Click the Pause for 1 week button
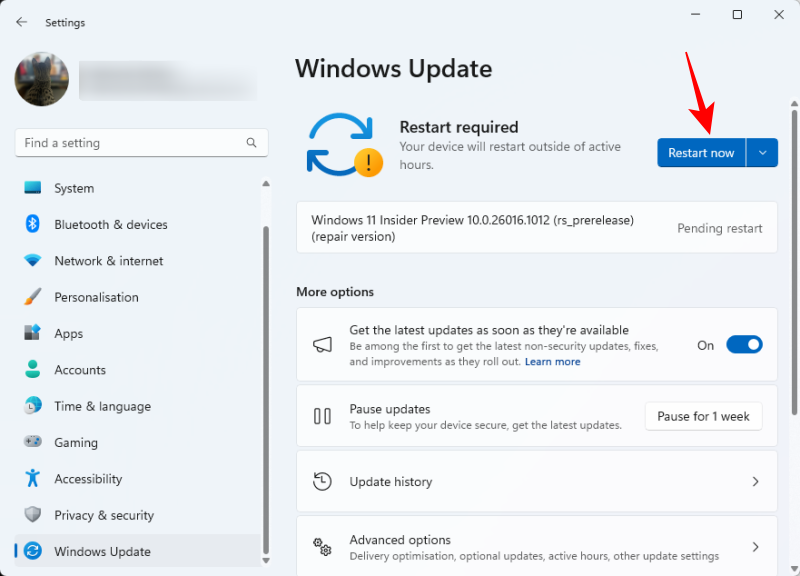The height and width of the screenshot is (576, 800). (704, 416)
